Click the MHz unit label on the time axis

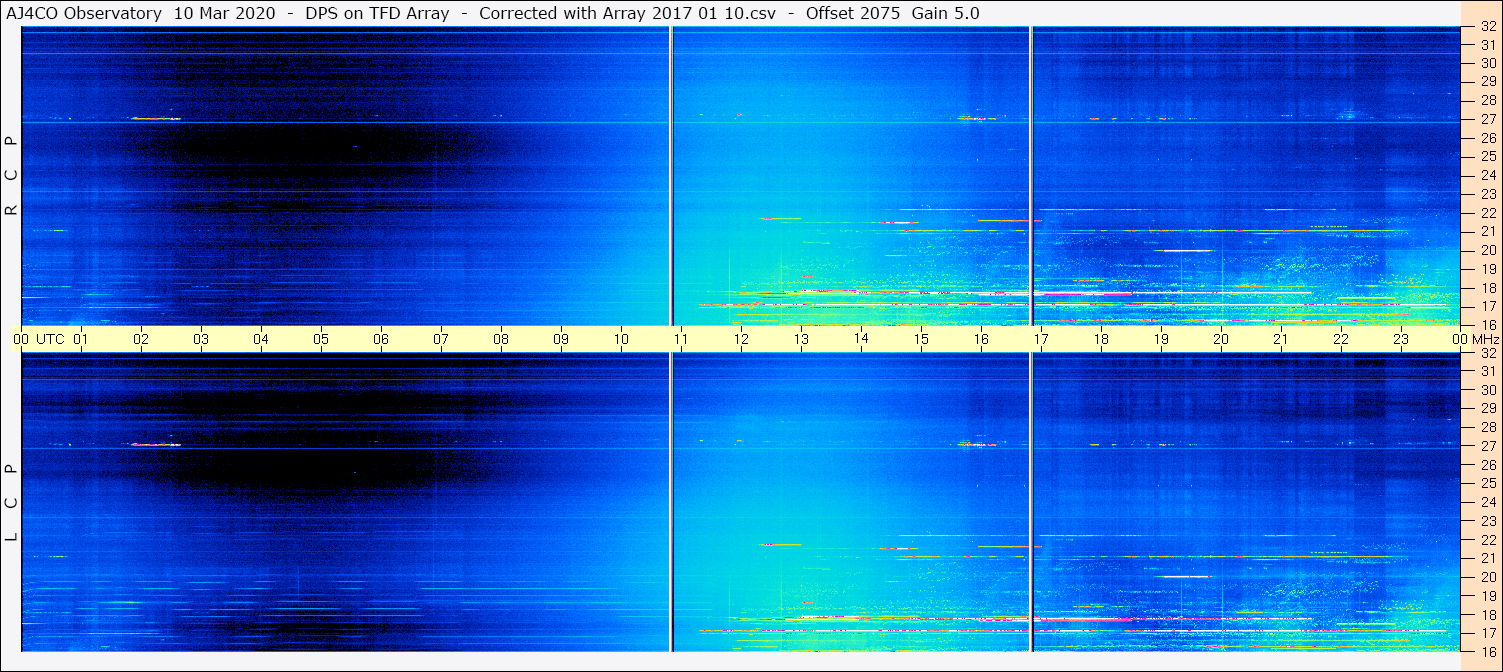pyautogui.click(x=1484, y=340)
